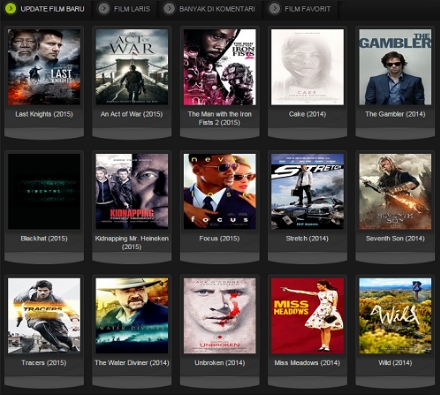
Task: Click the arrow icon beside Film Favorit
Action: tap(275, 9)
